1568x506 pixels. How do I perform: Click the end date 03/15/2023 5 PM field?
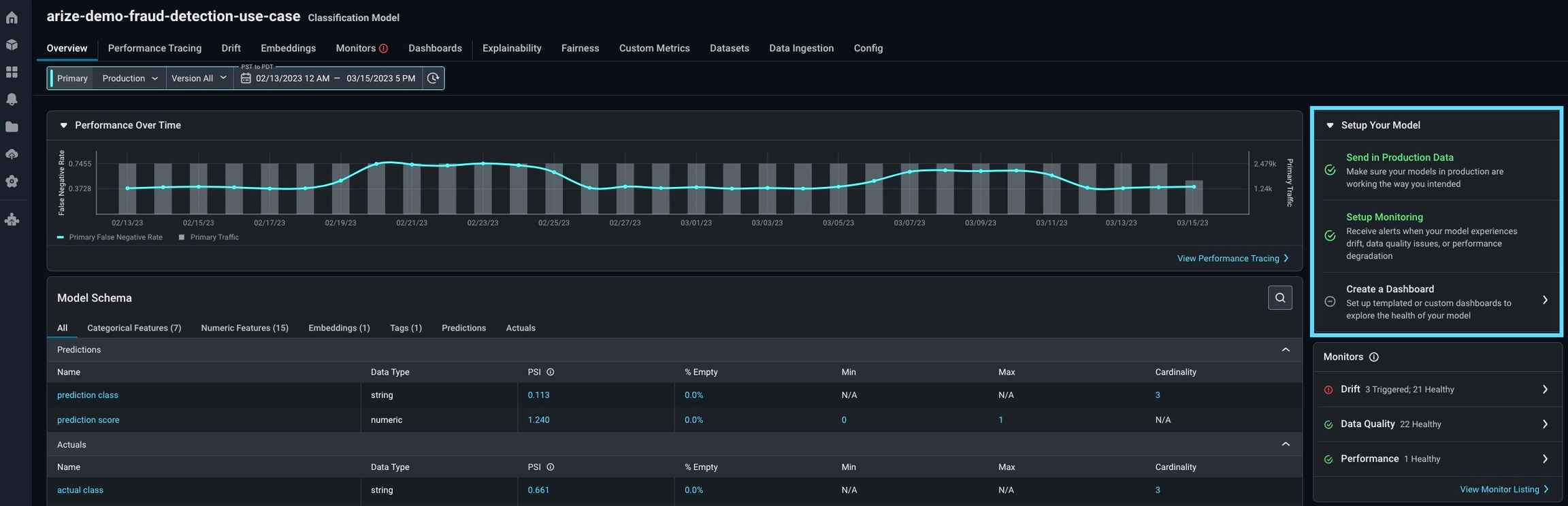pos(380,78)
